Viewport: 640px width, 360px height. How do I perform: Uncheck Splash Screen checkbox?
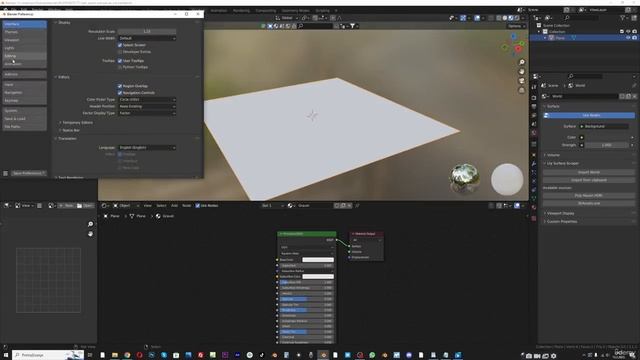click(x=120, y=45)
